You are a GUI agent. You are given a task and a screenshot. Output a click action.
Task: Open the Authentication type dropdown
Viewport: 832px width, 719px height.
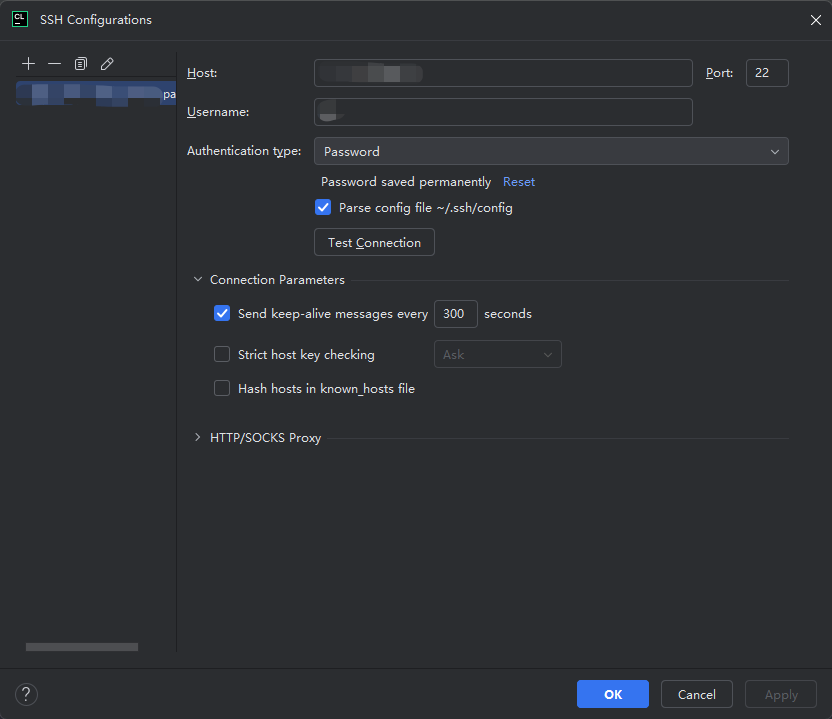[x=551, y=151]
